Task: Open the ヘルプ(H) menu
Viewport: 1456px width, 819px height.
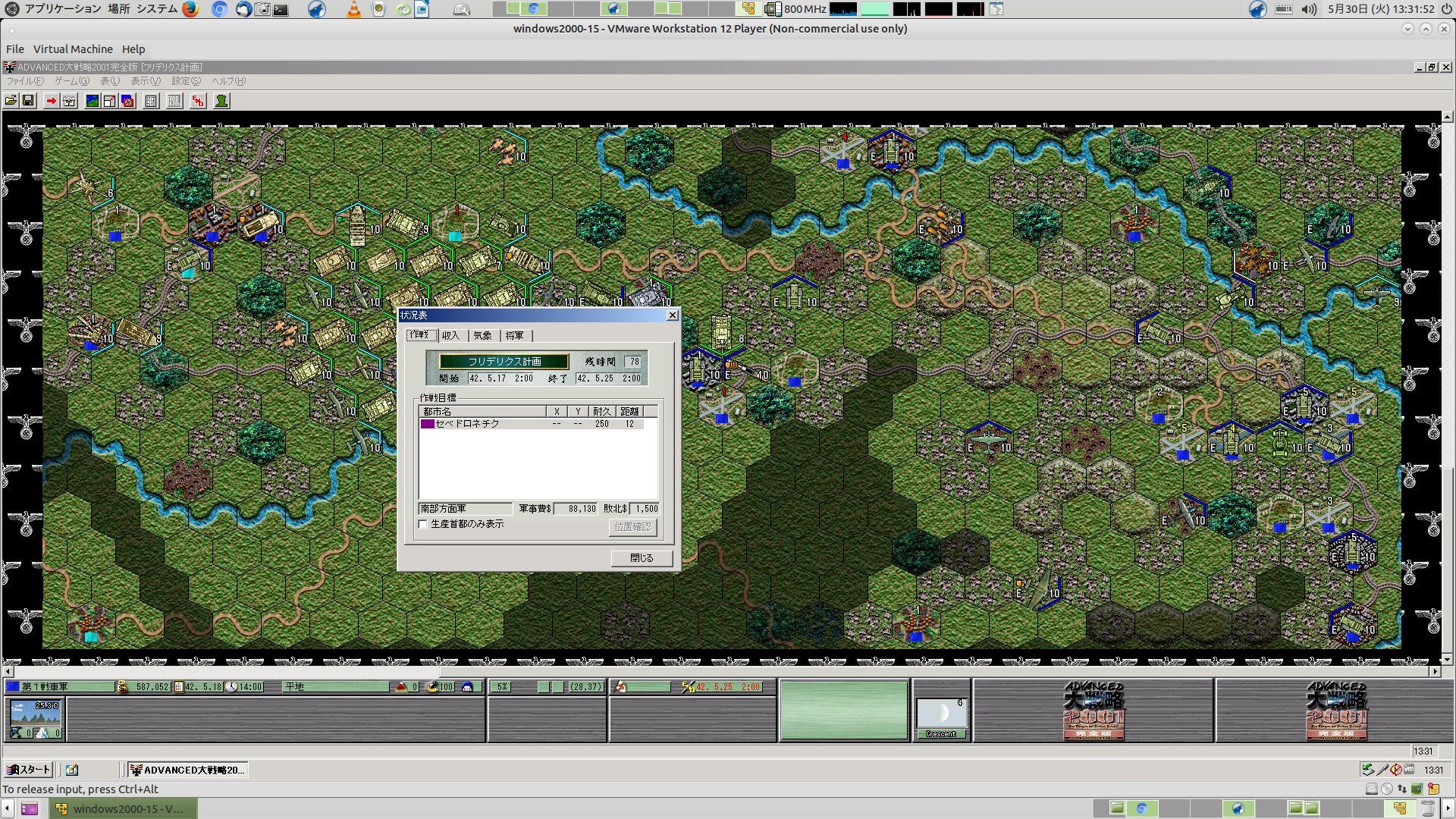Action: tap(228, 81)
